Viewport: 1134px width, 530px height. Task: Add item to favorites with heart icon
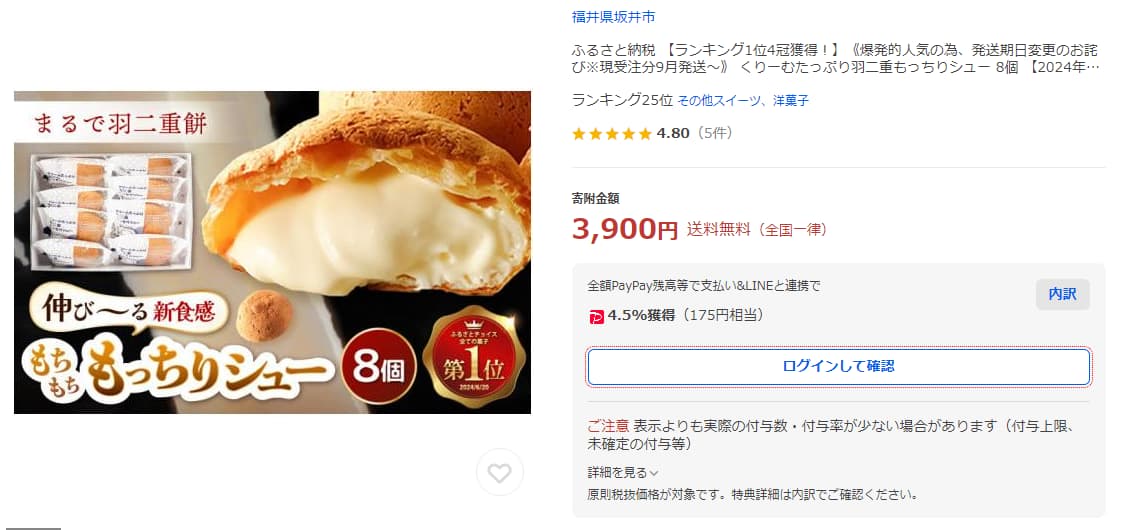click(499, 472)
